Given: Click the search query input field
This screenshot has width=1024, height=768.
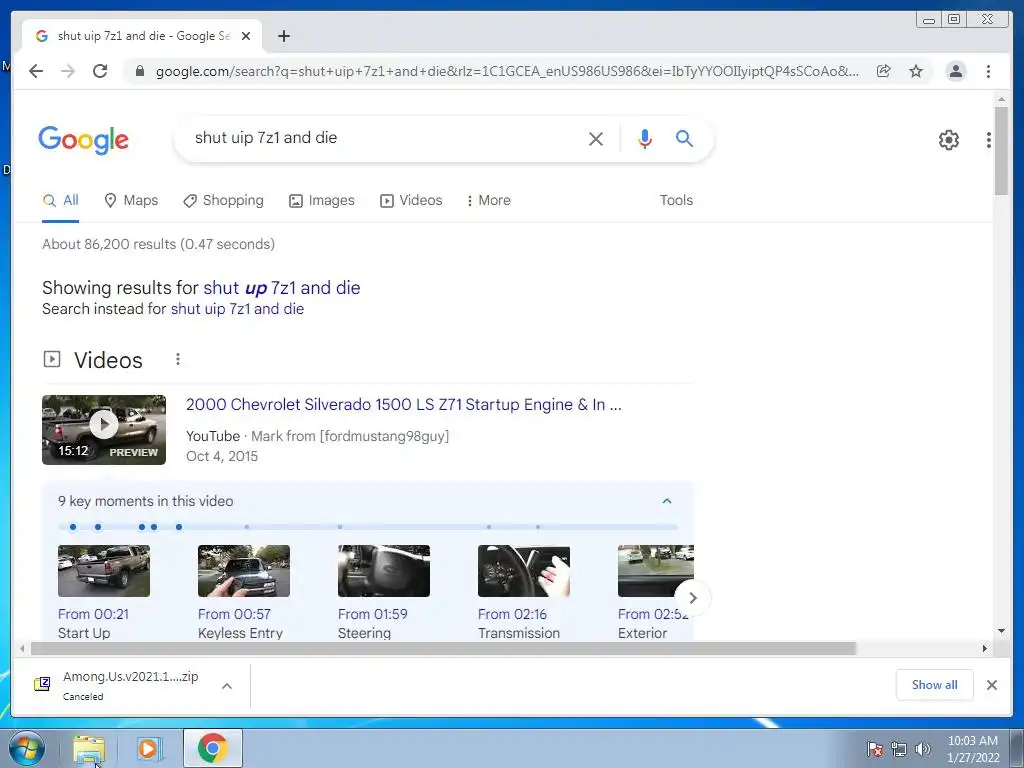Looking at the screenshot, I should [385, 138].
